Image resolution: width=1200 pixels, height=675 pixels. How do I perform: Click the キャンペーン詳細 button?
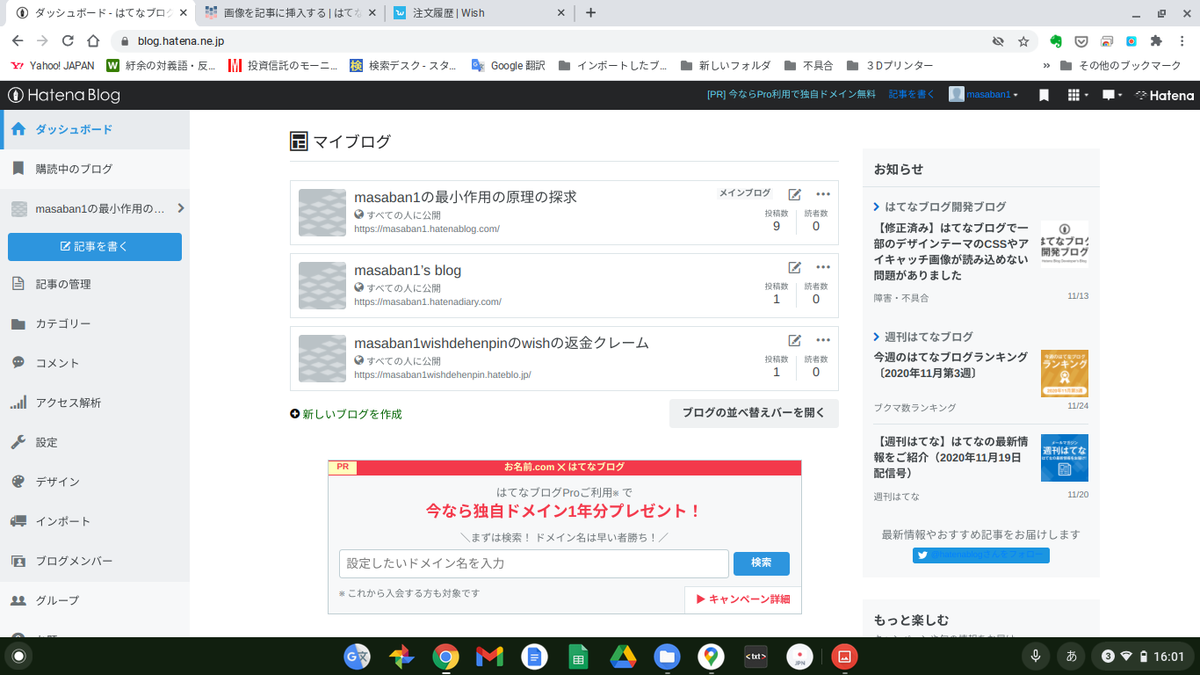click(743, 599)
